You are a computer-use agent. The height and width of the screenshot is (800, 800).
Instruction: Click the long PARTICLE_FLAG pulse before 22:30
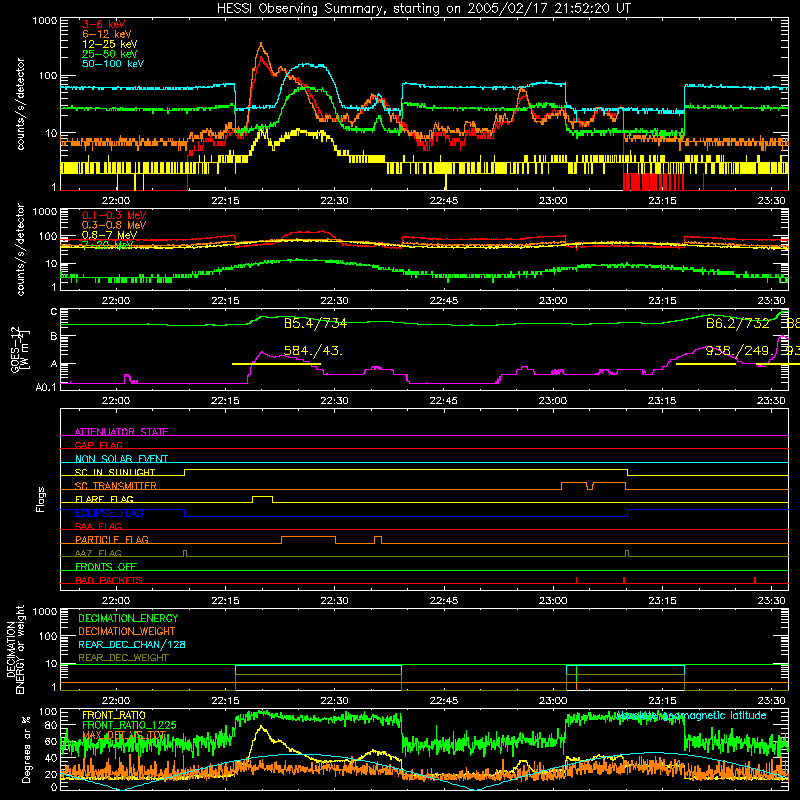click(x=308, y=537)
